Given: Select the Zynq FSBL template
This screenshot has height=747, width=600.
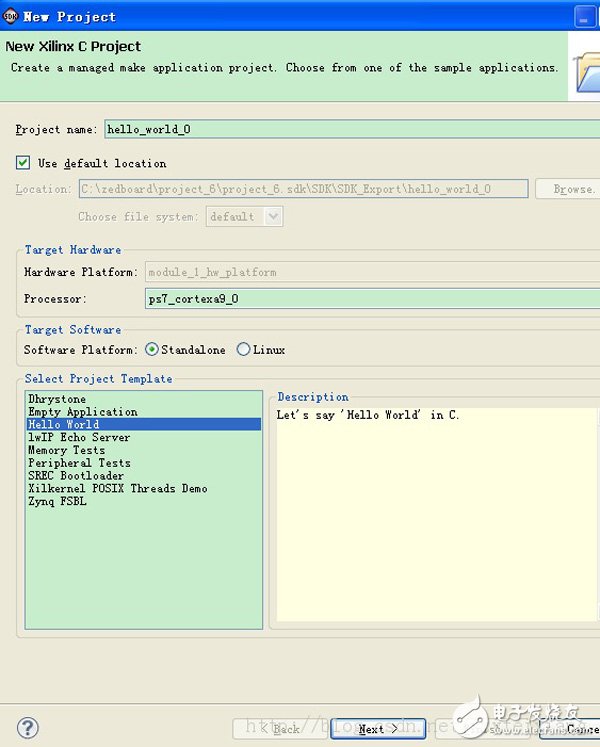Looking at the screenshot, I should click(57, 502).
